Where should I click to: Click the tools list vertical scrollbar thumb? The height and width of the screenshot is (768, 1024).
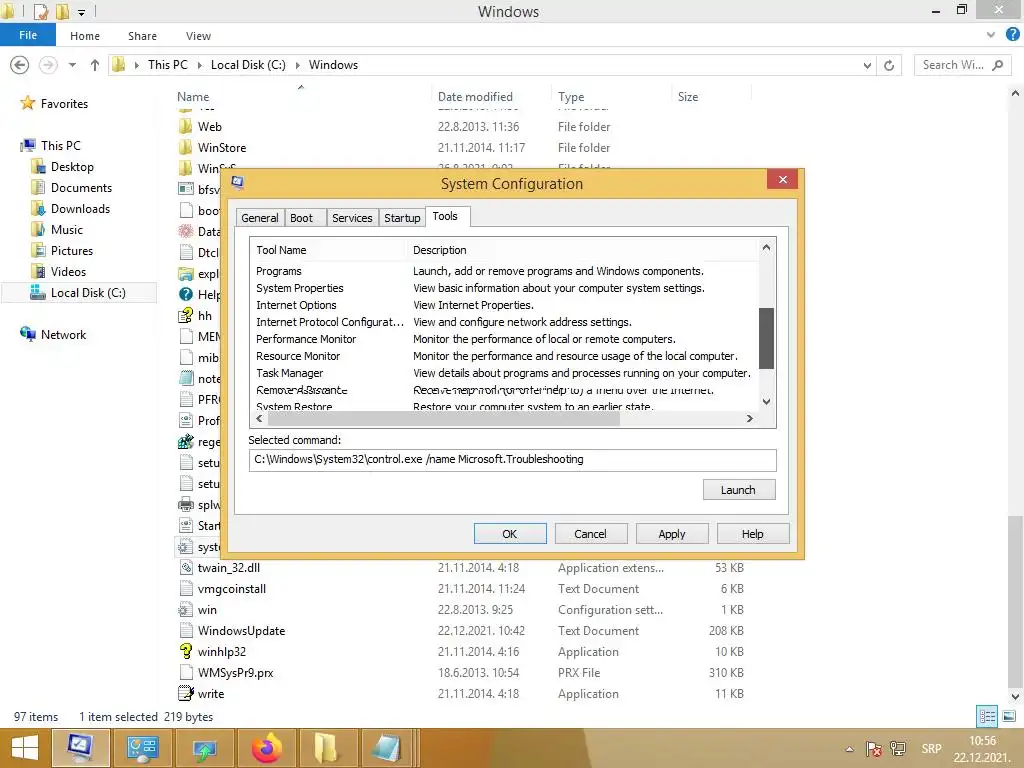tap(766, 338)
